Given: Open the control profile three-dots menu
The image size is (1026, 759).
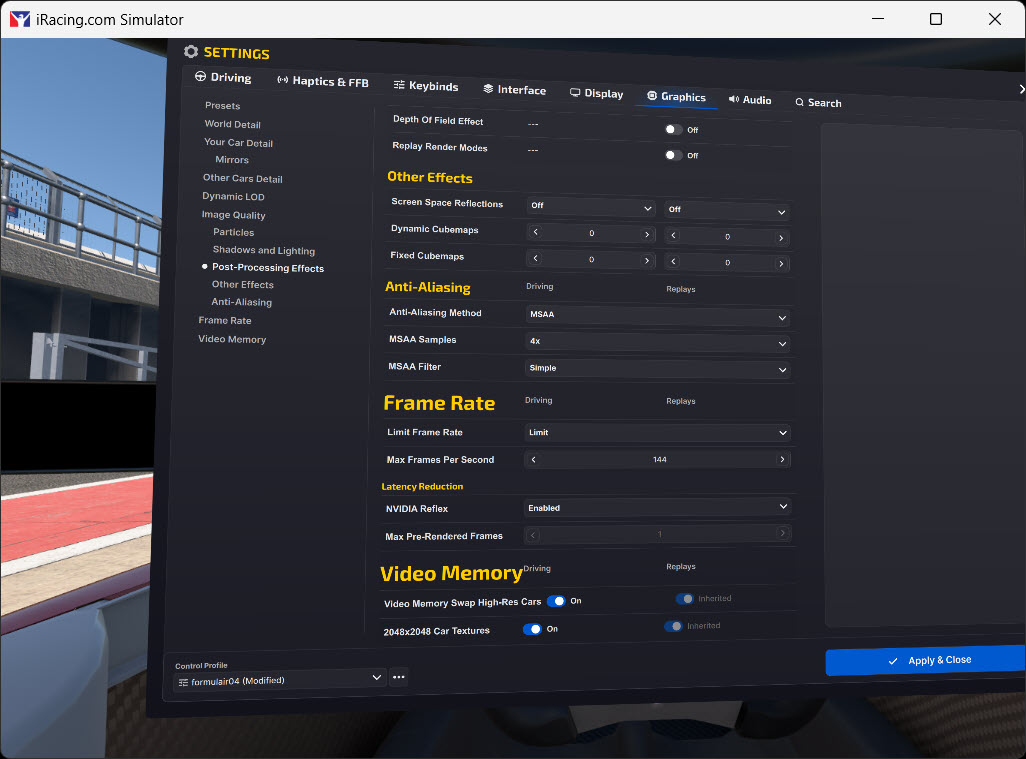Looking at the screenshot, I should coord(398,677).
